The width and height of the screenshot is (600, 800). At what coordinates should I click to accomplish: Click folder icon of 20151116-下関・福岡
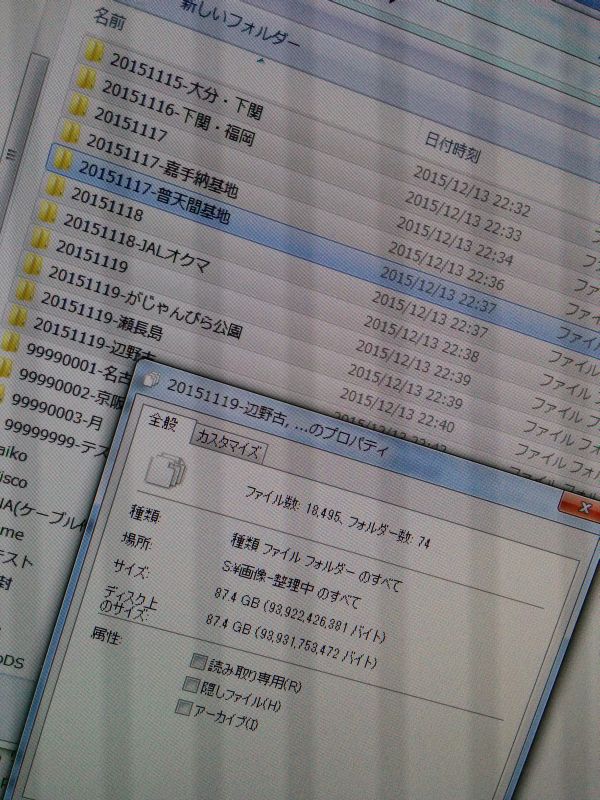pos(87,78)
